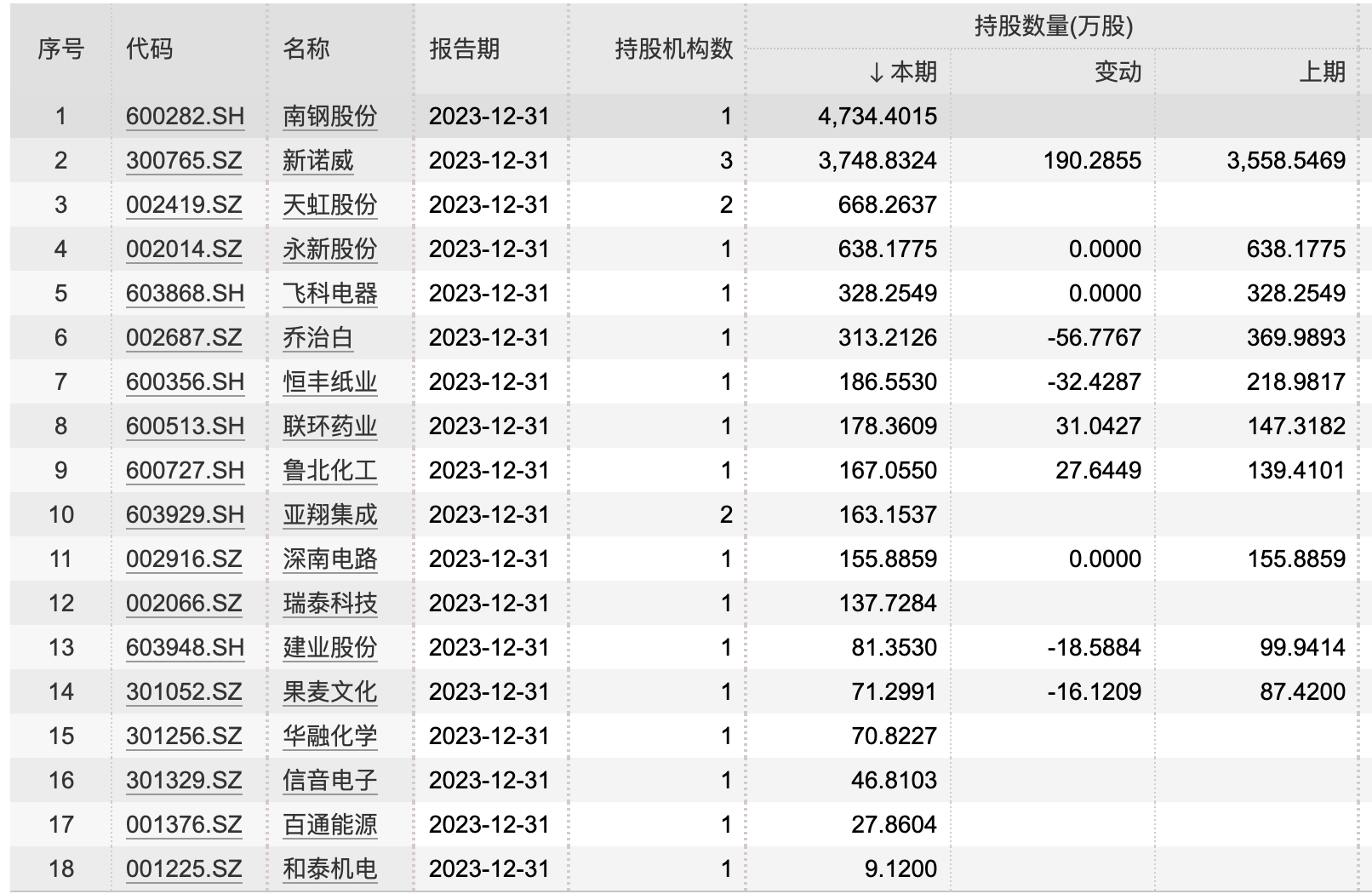Select the cell with value 3,748.8324
The height and width of the screenshot is (894, 1372).
click(x=878, y=161)
